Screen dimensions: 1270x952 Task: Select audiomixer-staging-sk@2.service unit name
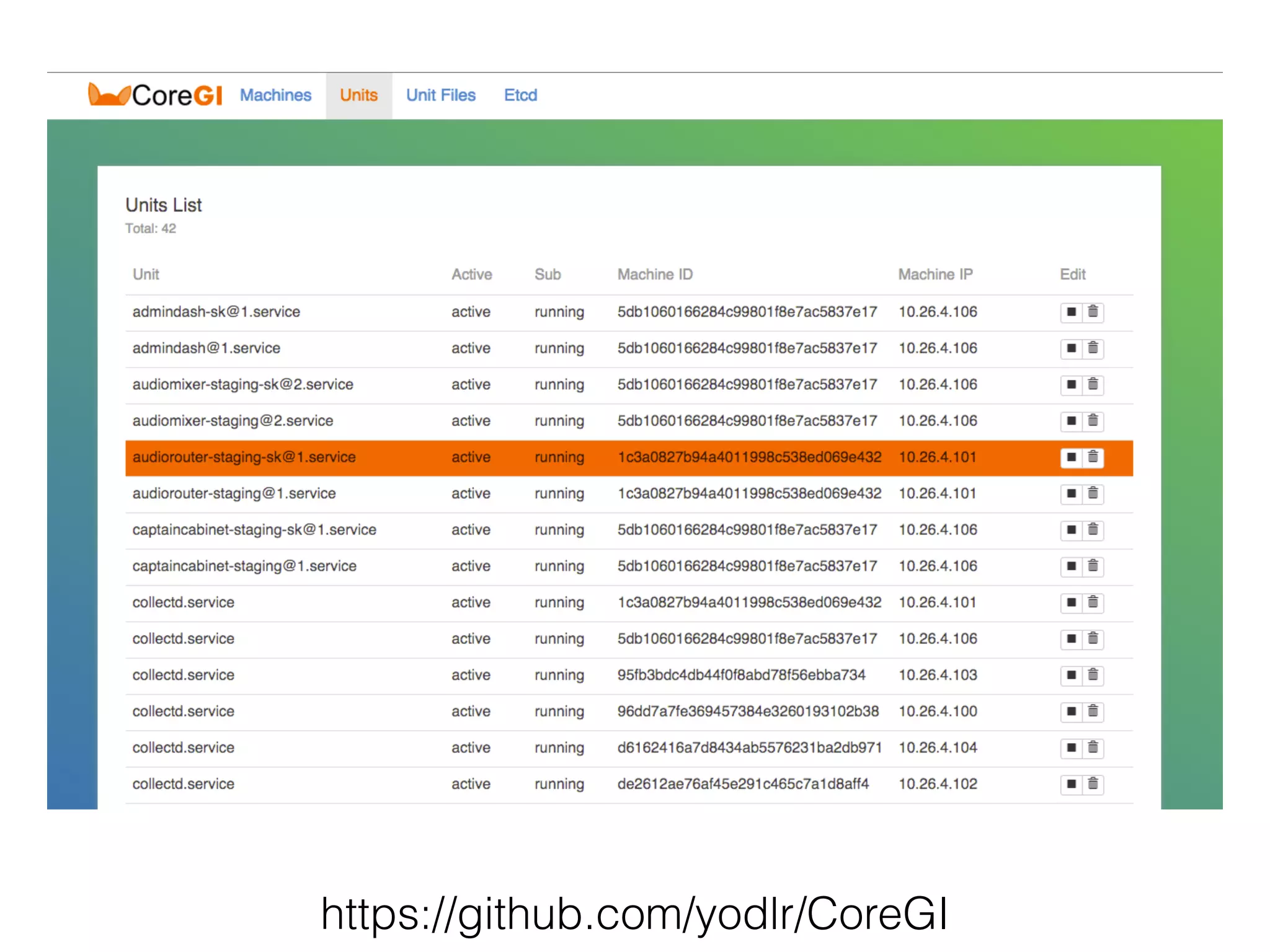click(x=242, y=385)
